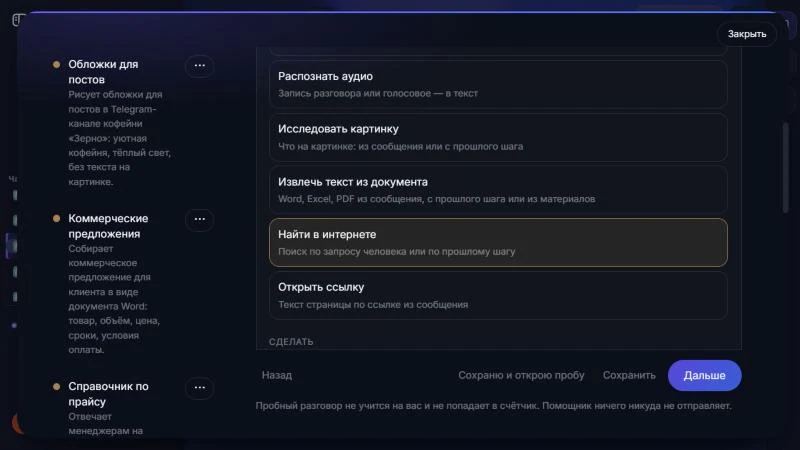Screen dimensions: 800x450
Task: Click the orange dot beside Обложки для постов
Action: [57, 64]
